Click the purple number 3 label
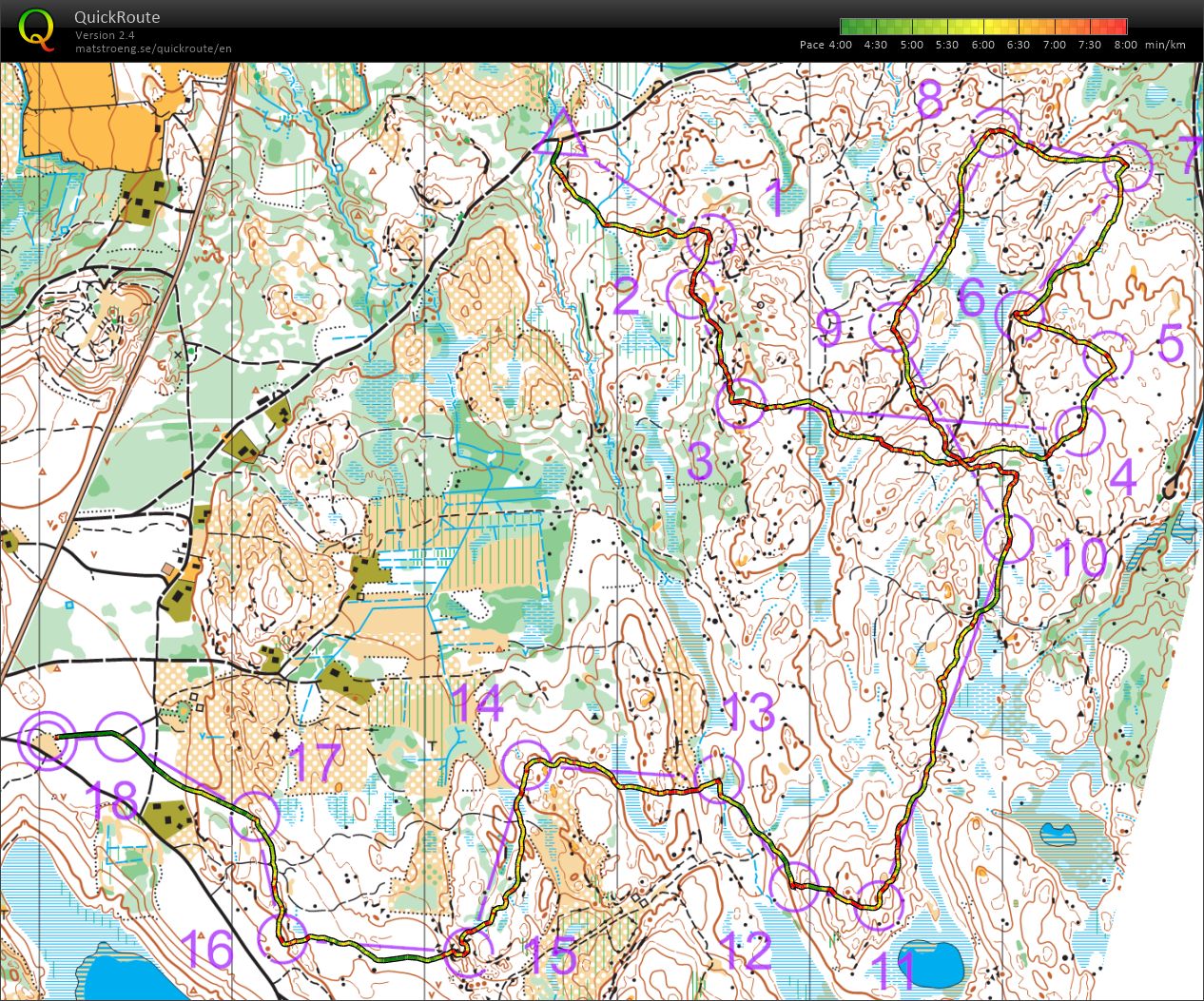This screenshot has width=1204, height=1001. coord(699,462)
